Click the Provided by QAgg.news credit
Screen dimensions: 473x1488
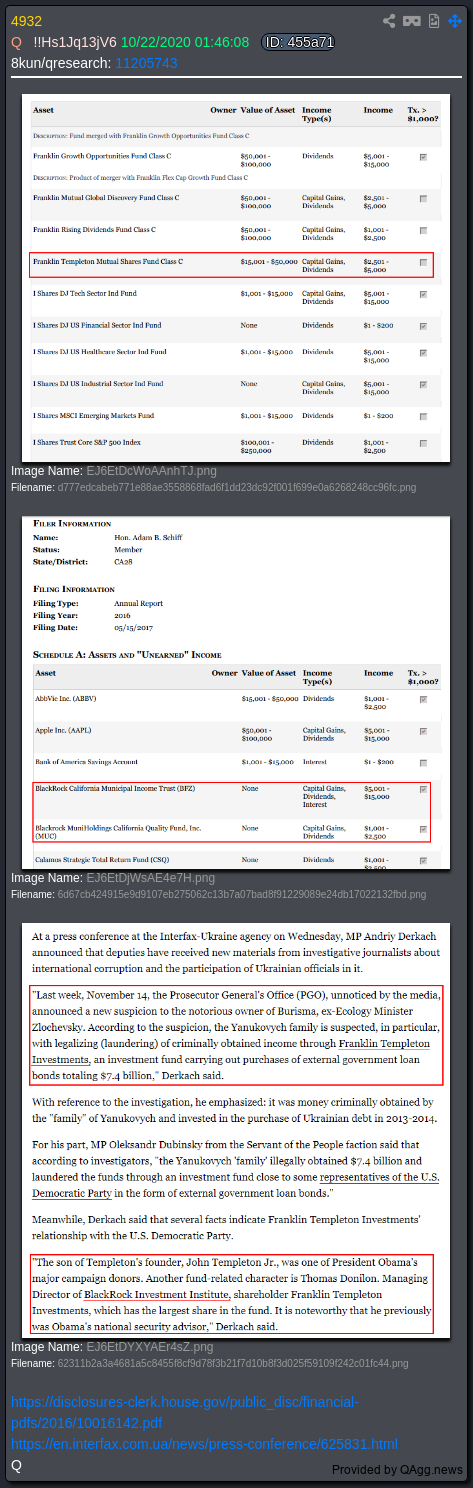pos(398,1469)
